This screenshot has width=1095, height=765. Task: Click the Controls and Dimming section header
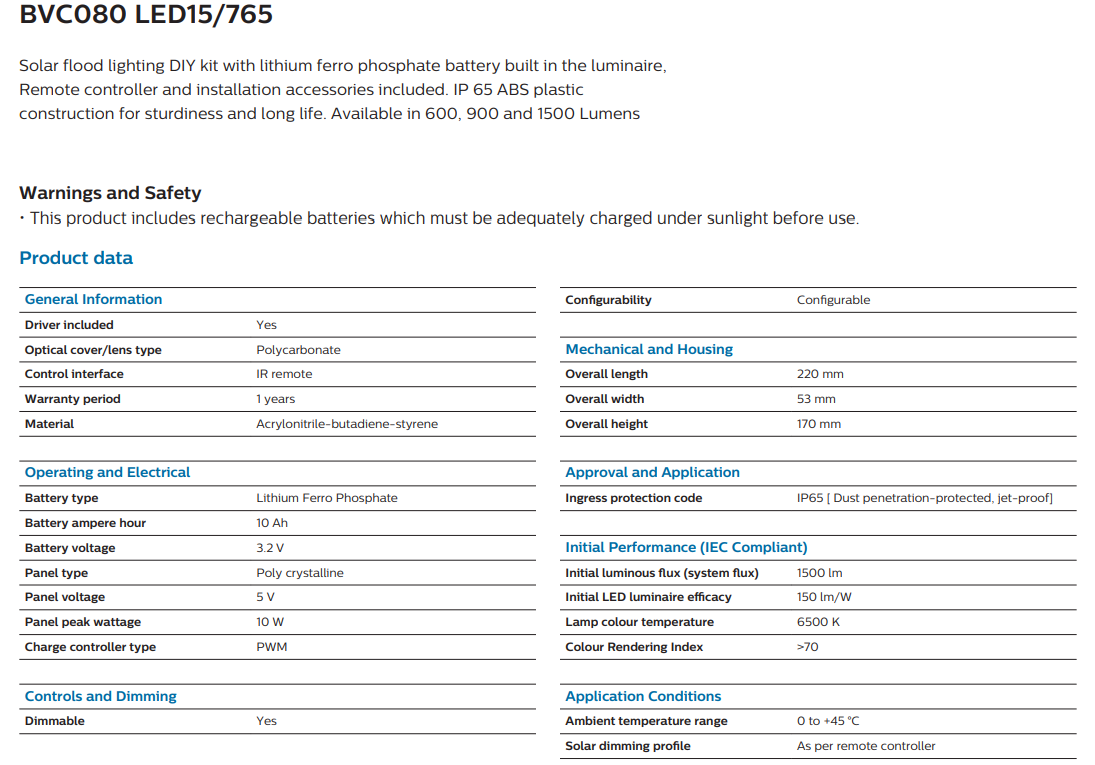[100, 696]
